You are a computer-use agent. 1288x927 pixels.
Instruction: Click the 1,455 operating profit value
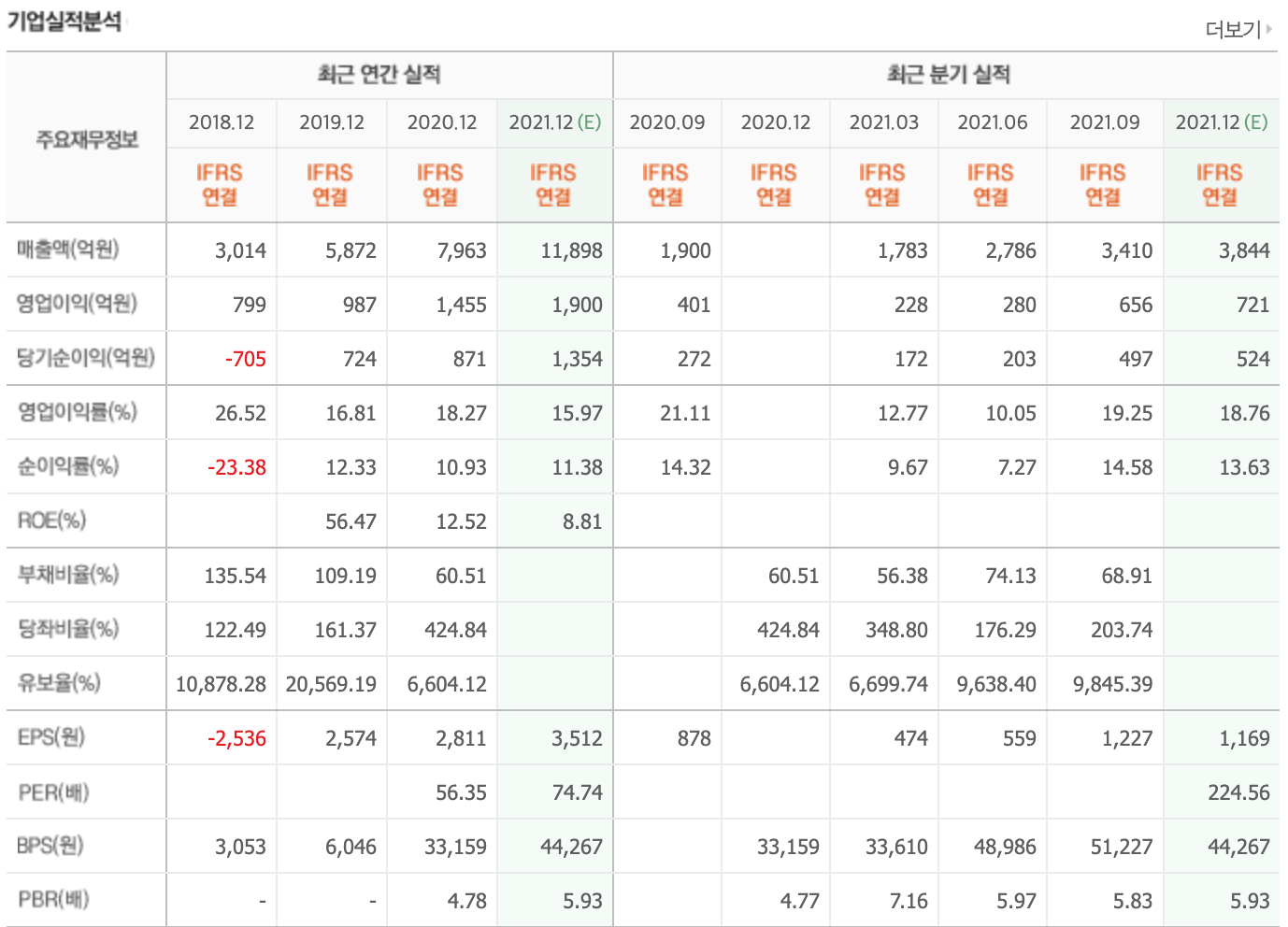click(x=461, y=305)
